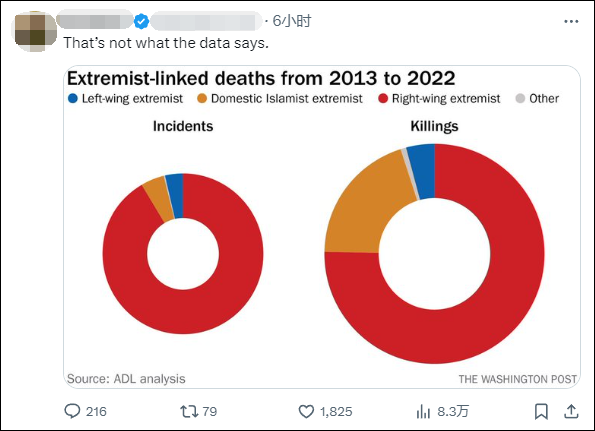595x431 pixels.
Task: Click the 216 replies count
Action: pos(96,412)
